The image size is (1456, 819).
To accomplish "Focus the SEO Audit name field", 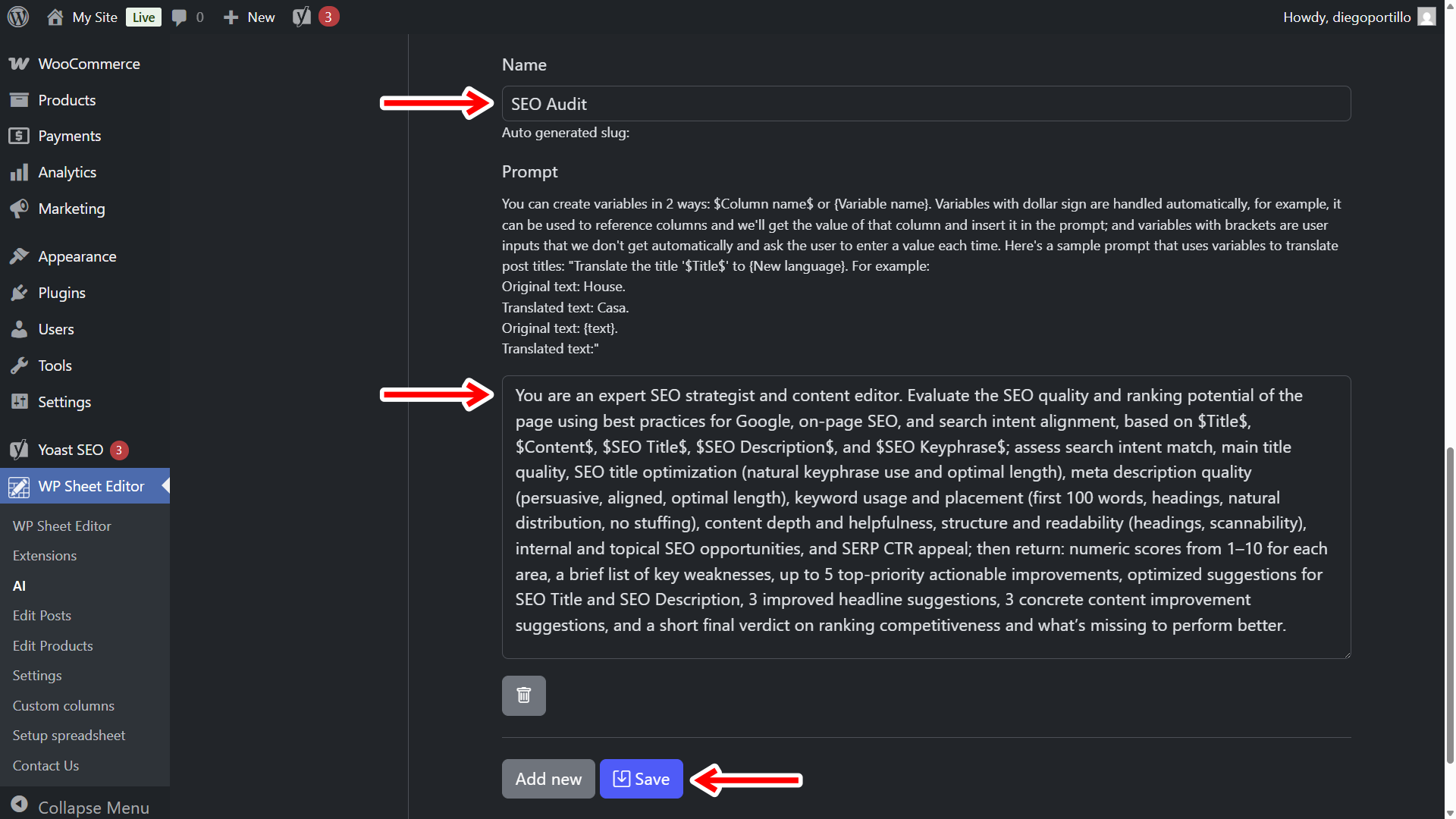I will point(925,104).
